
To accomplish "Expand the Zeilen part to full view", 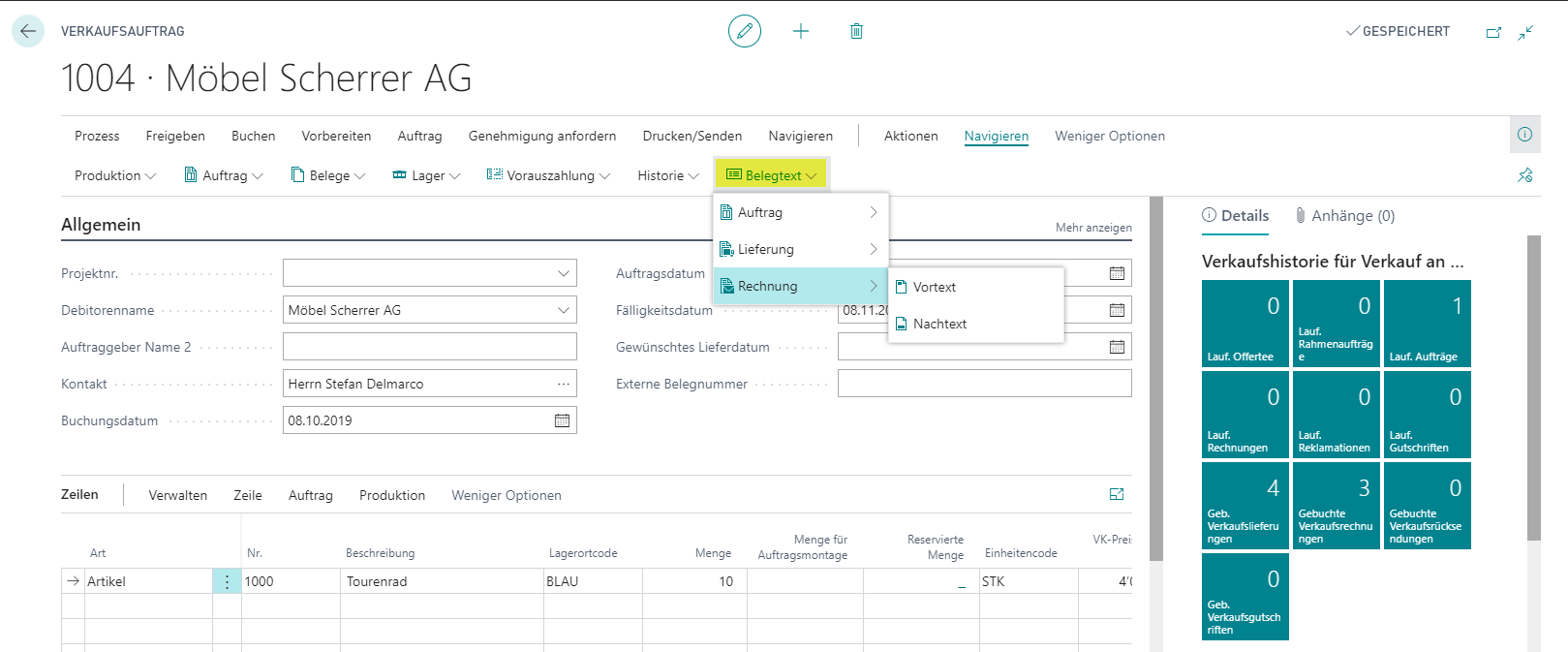I will (x=1117, y=494).
